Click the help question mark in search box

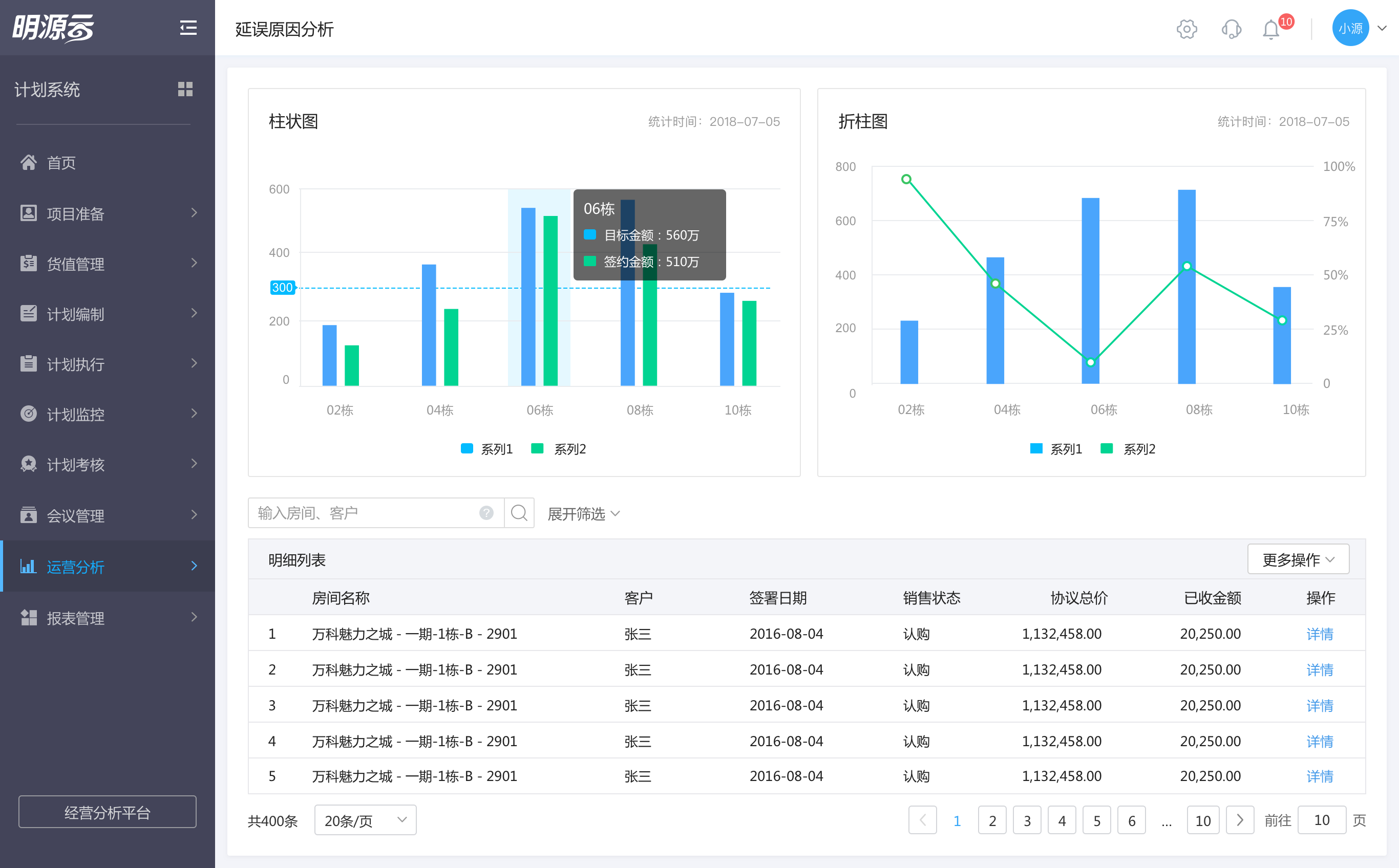click(x=486, y=513)
